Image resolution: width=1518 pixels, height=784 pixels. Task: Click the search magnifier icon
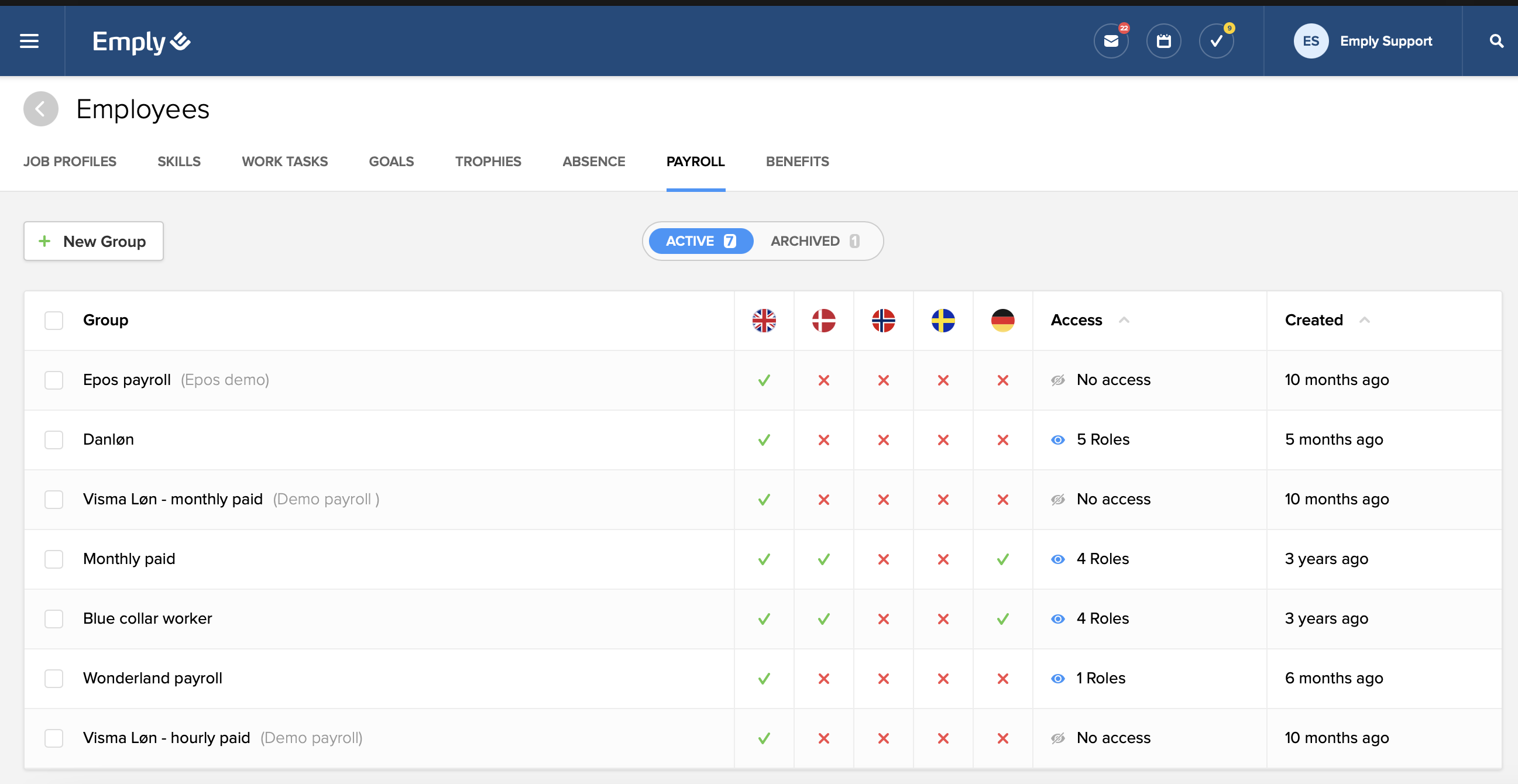[1496, 41]
